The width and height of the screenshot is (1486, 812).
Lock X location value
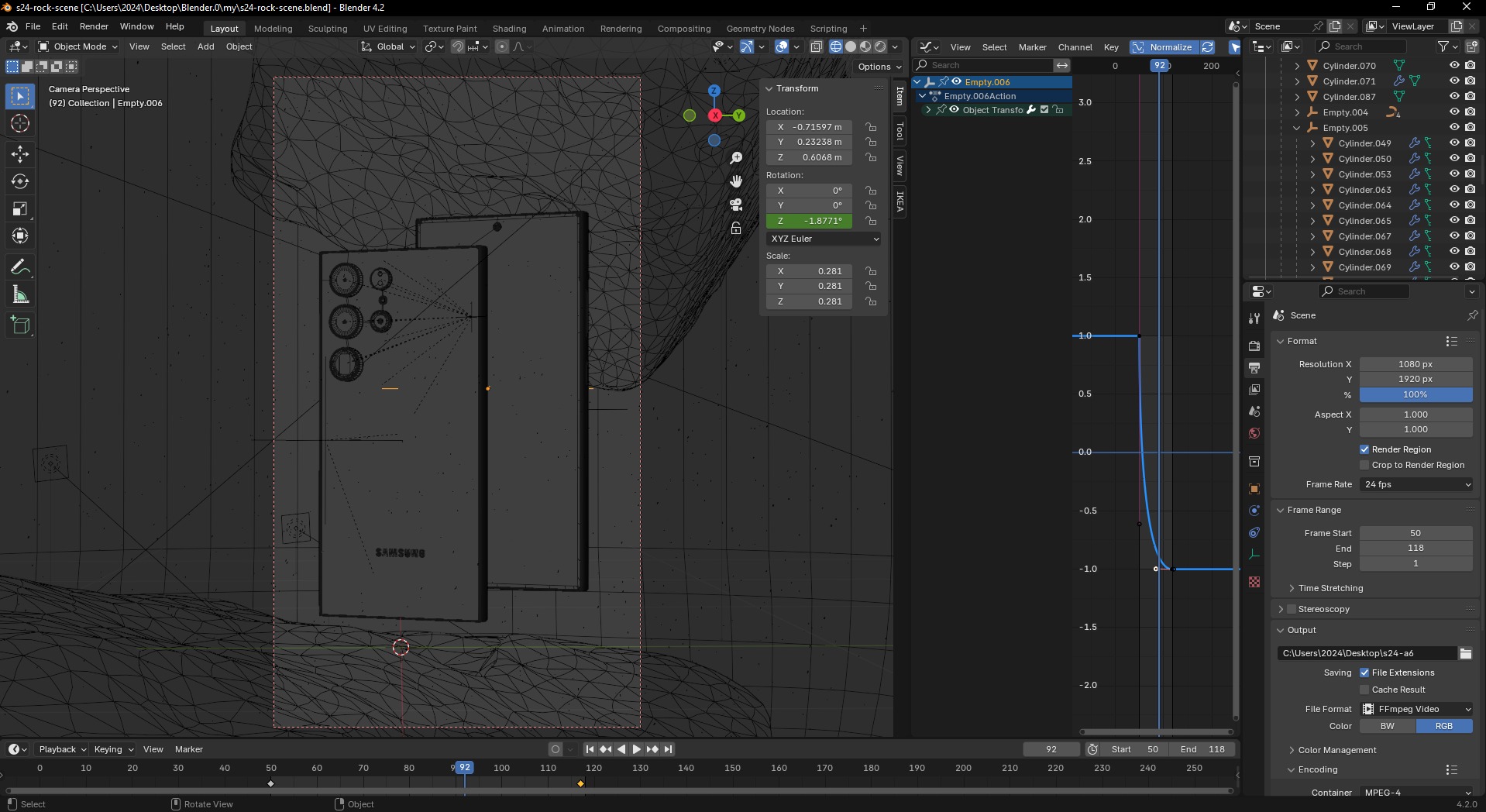click(872, 127)
